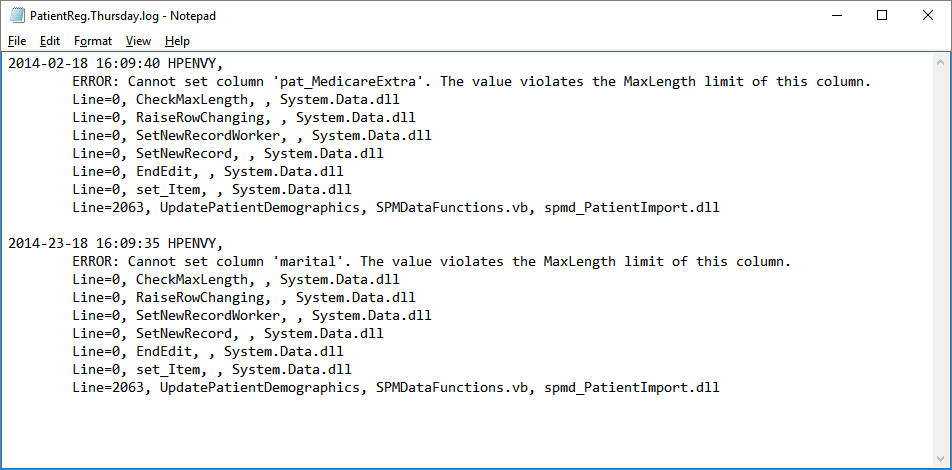
Task: Open the Edit menu
Action: [x=50, y=41]
